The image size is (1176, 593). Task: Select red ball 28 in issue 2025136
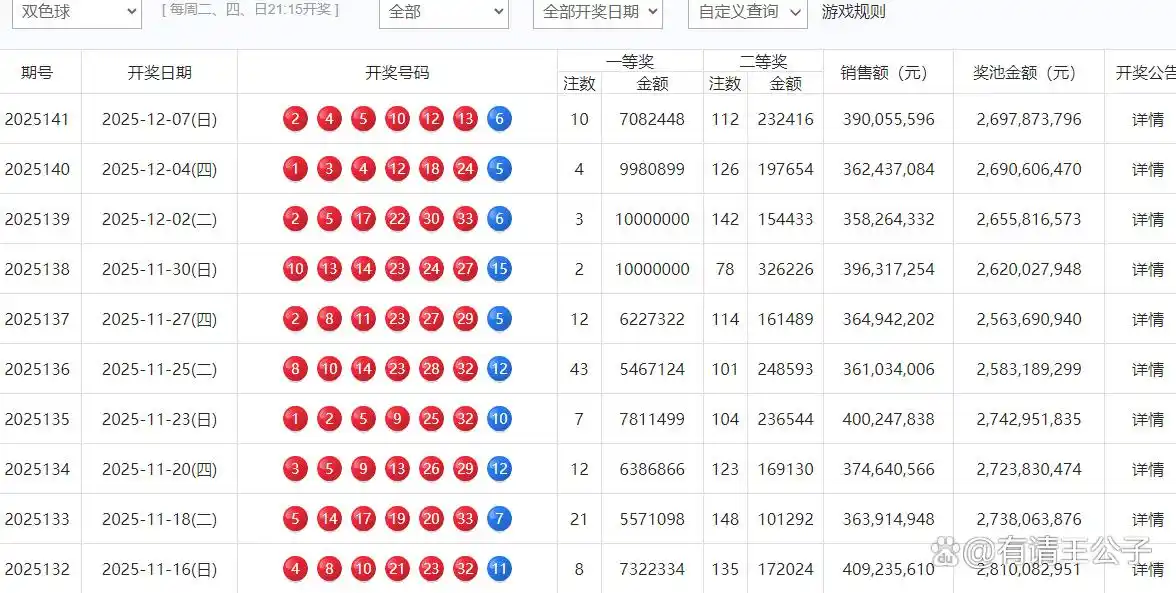pos(431,369)
